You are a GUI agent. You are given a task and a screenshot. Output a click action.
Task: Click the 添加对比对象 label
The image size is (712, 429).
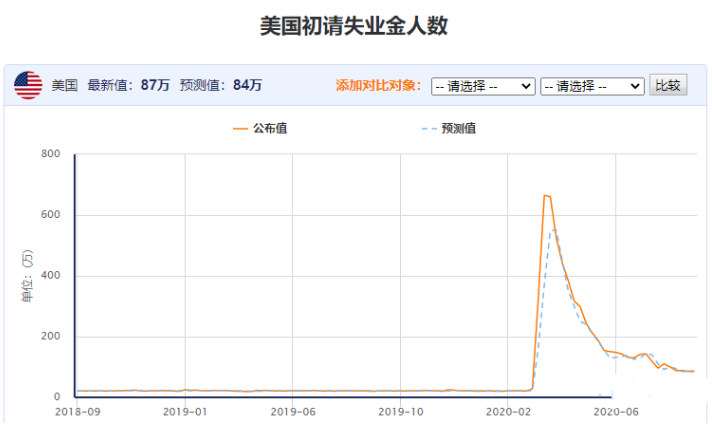[x=379, y=85]
